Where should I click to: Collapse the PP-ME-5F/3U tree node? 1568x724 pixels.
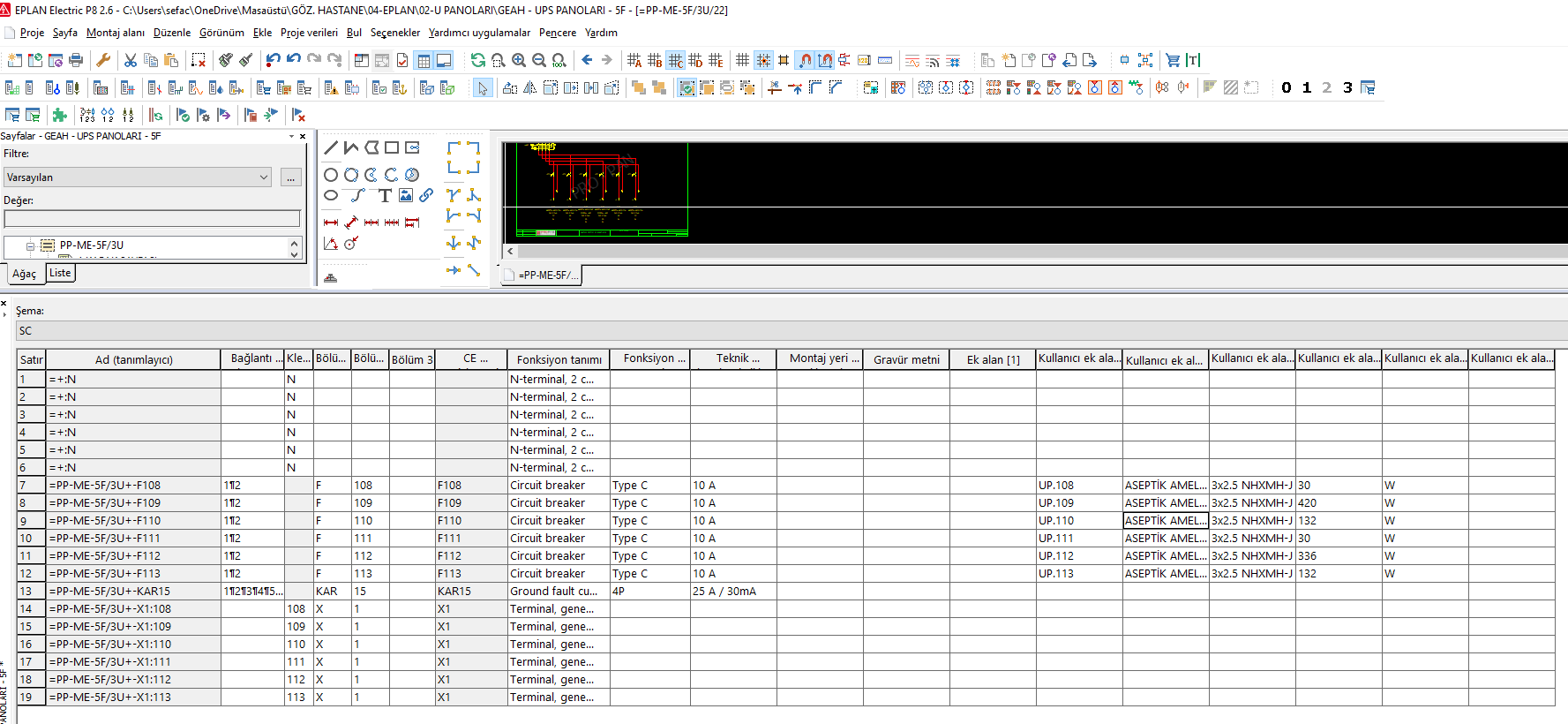30,245
